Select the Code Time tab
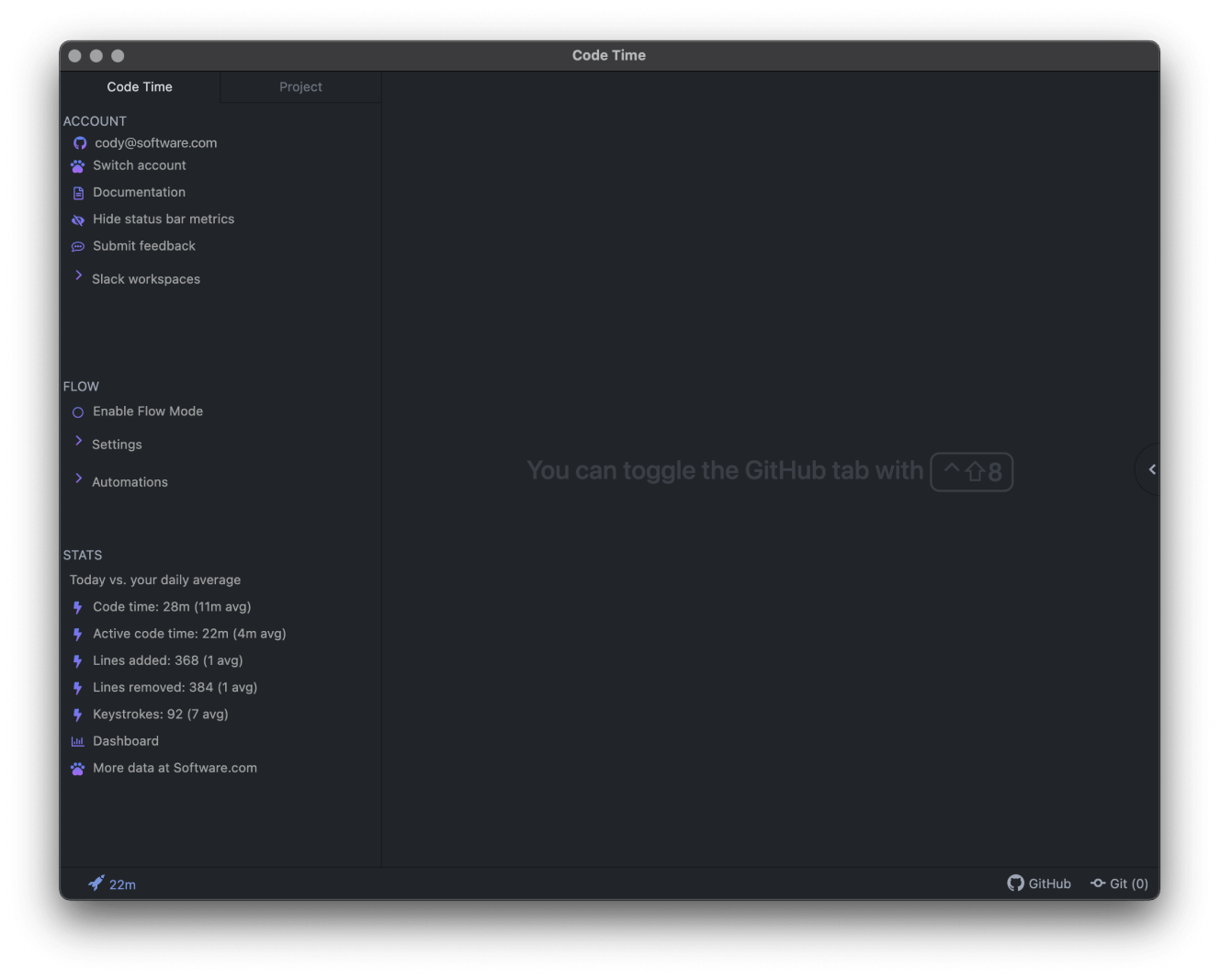Image resolution: width=1220 pixels, height=980 pixels. click(x=139, y=86)
